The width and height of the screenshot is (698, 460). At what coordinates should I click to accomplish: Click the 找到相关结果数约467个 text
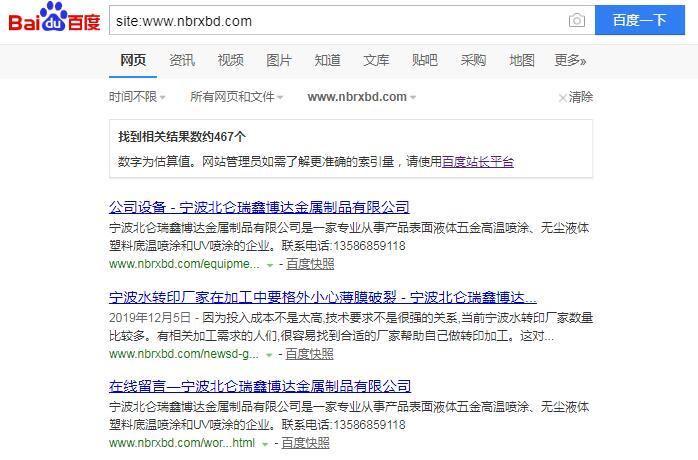click(x=182, y=137)
